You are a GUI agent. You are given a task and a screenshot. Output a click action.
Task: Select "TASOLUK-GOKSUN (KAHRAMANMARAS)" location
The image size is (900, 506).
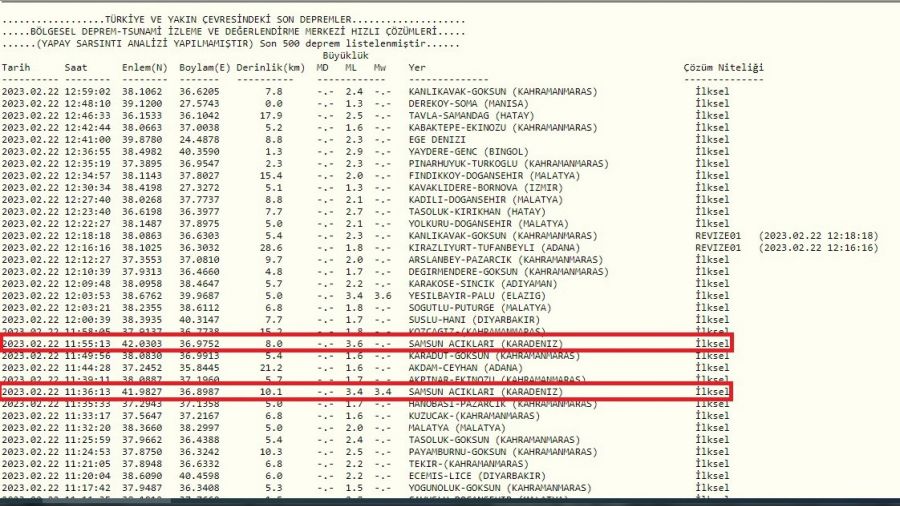[x=494, y=441]
